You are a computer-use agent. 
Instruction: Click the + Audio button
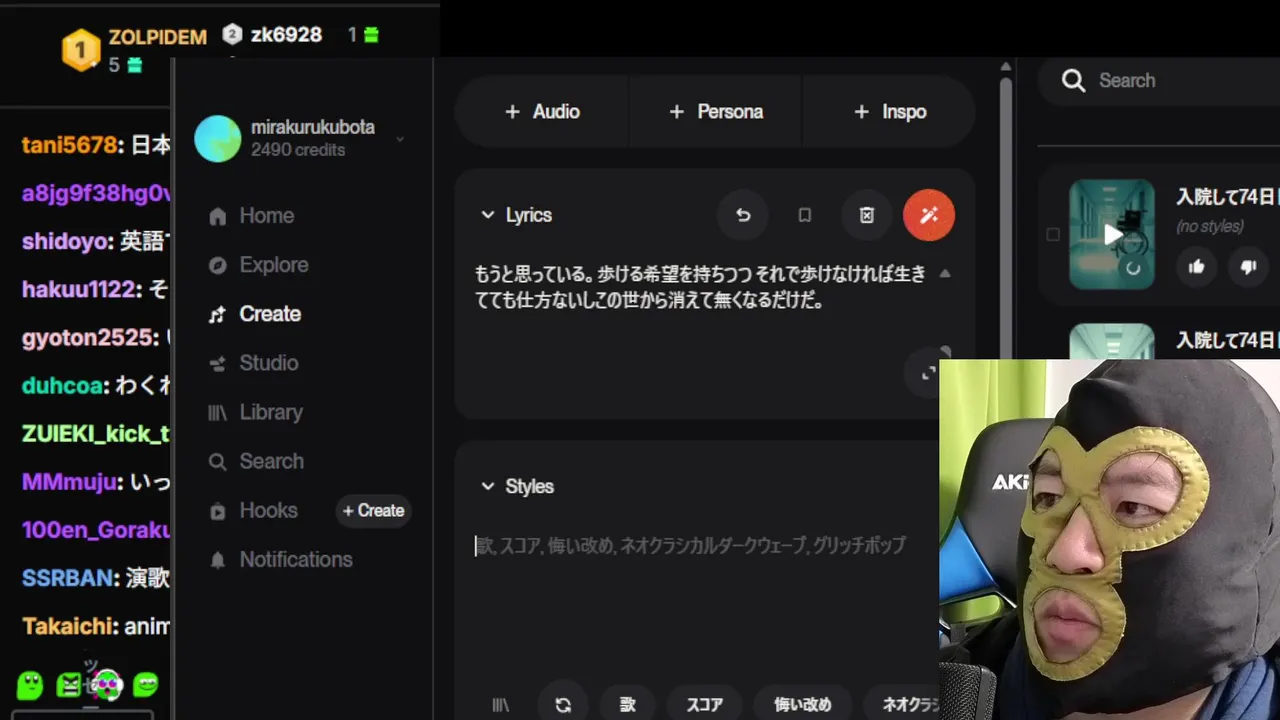[542, 112]
